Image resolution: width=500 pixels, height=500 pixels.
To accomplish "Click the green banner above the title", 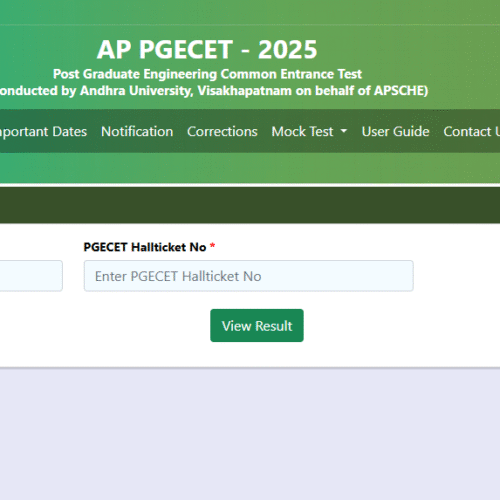I will click(x=250, y=13).
